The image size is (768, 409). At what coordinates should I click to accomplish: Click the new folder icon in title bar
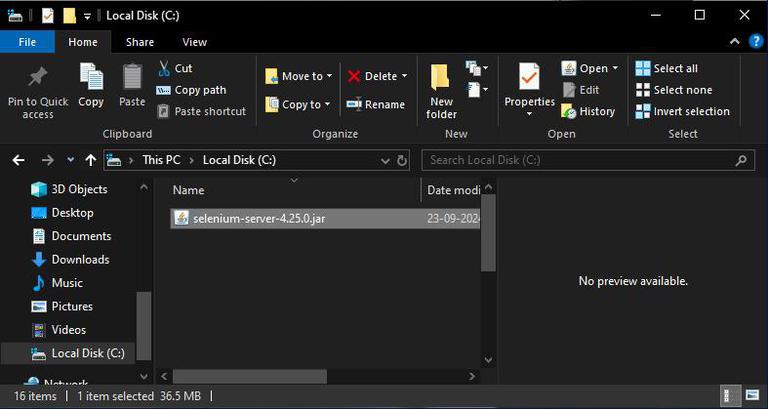click(70, 16)
